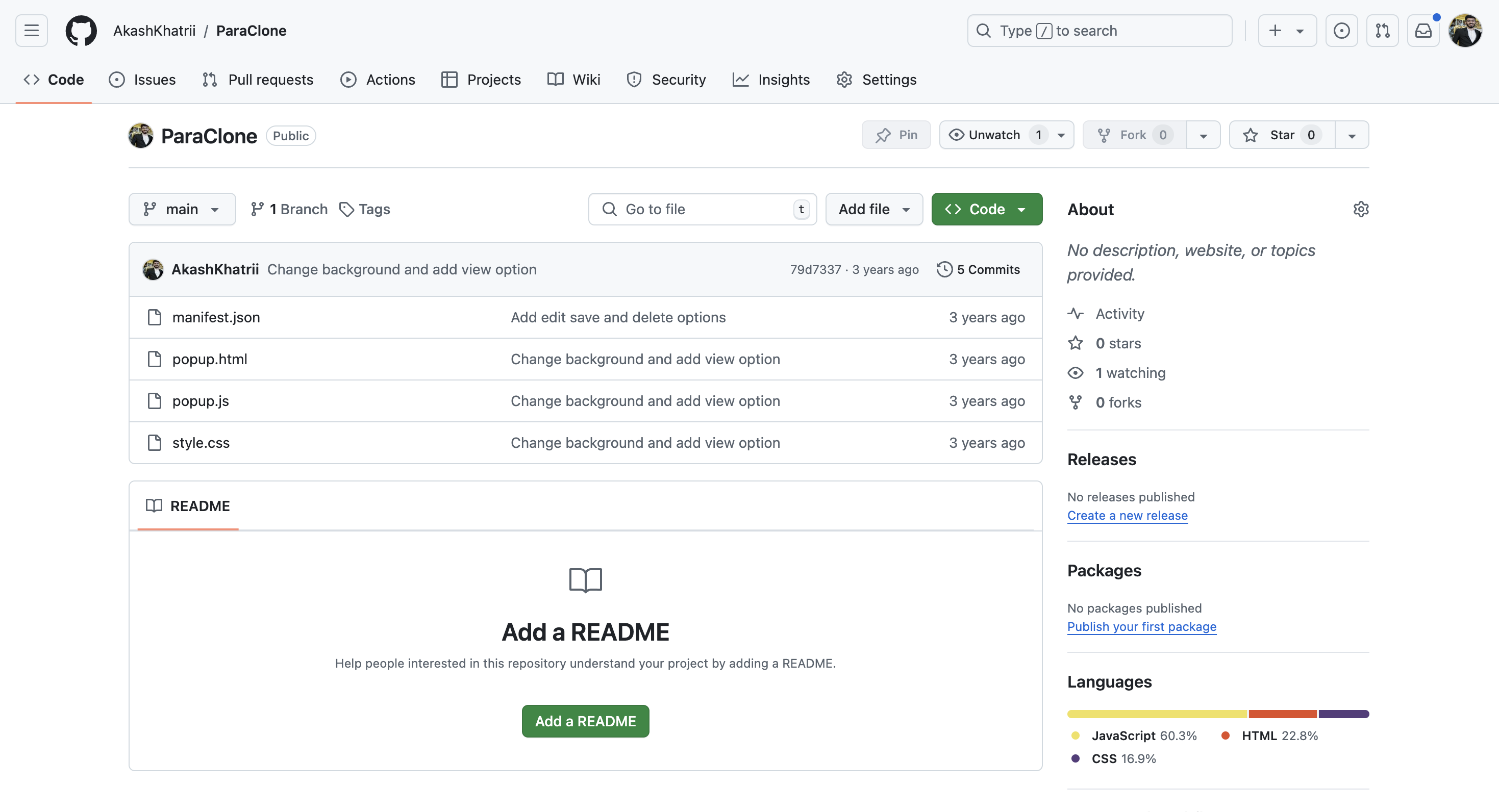
Task: Toggle Unwatch notifications for repository
Action: tap(1006, 135)
